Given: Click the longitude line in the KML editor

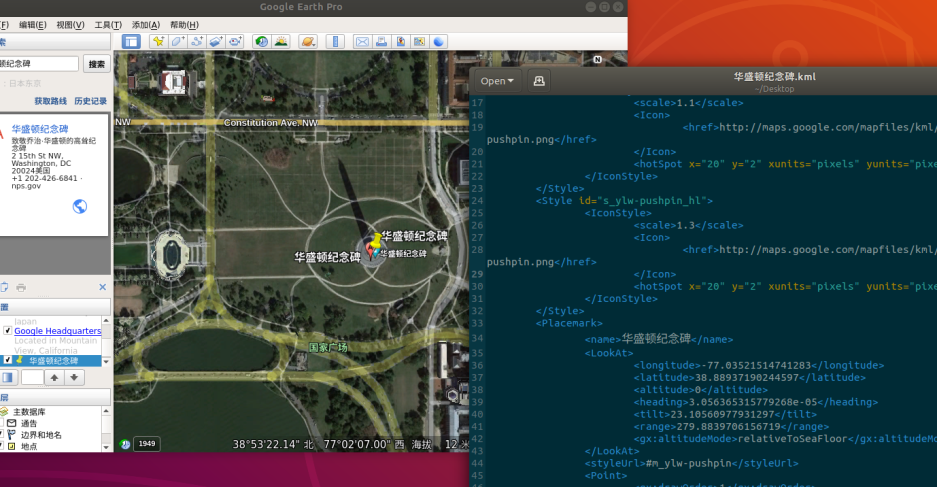Looking at the screenshot, I should point(758,365).
